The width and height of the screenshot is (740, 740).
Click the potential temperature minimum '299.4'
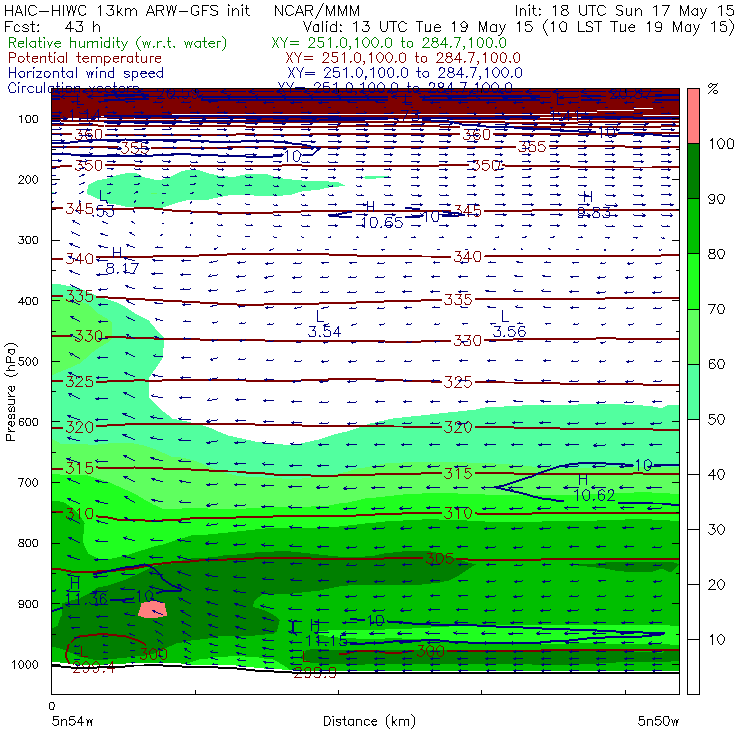click(93, 667)
